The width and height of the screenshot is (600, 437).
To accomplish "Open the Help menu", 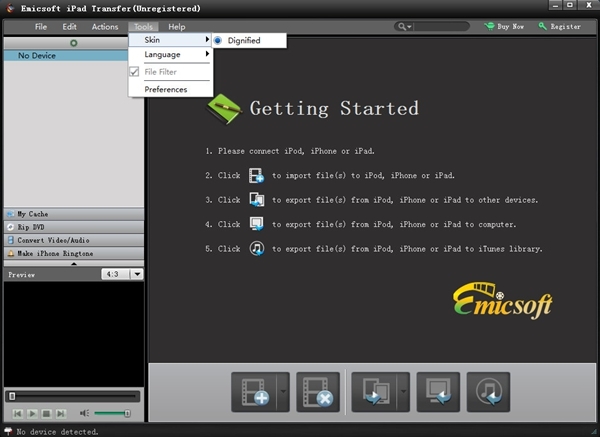I will pyautogui.click(x=177, y=27).
